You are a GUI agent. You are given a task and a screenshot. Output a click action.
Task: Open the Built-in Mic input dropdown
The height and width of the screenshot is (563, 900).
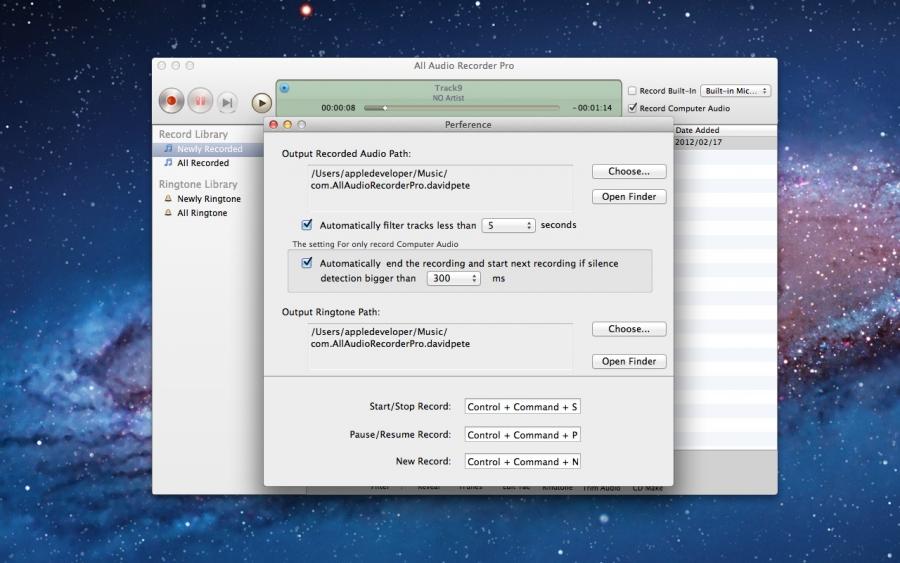click(x=736, y=91)
